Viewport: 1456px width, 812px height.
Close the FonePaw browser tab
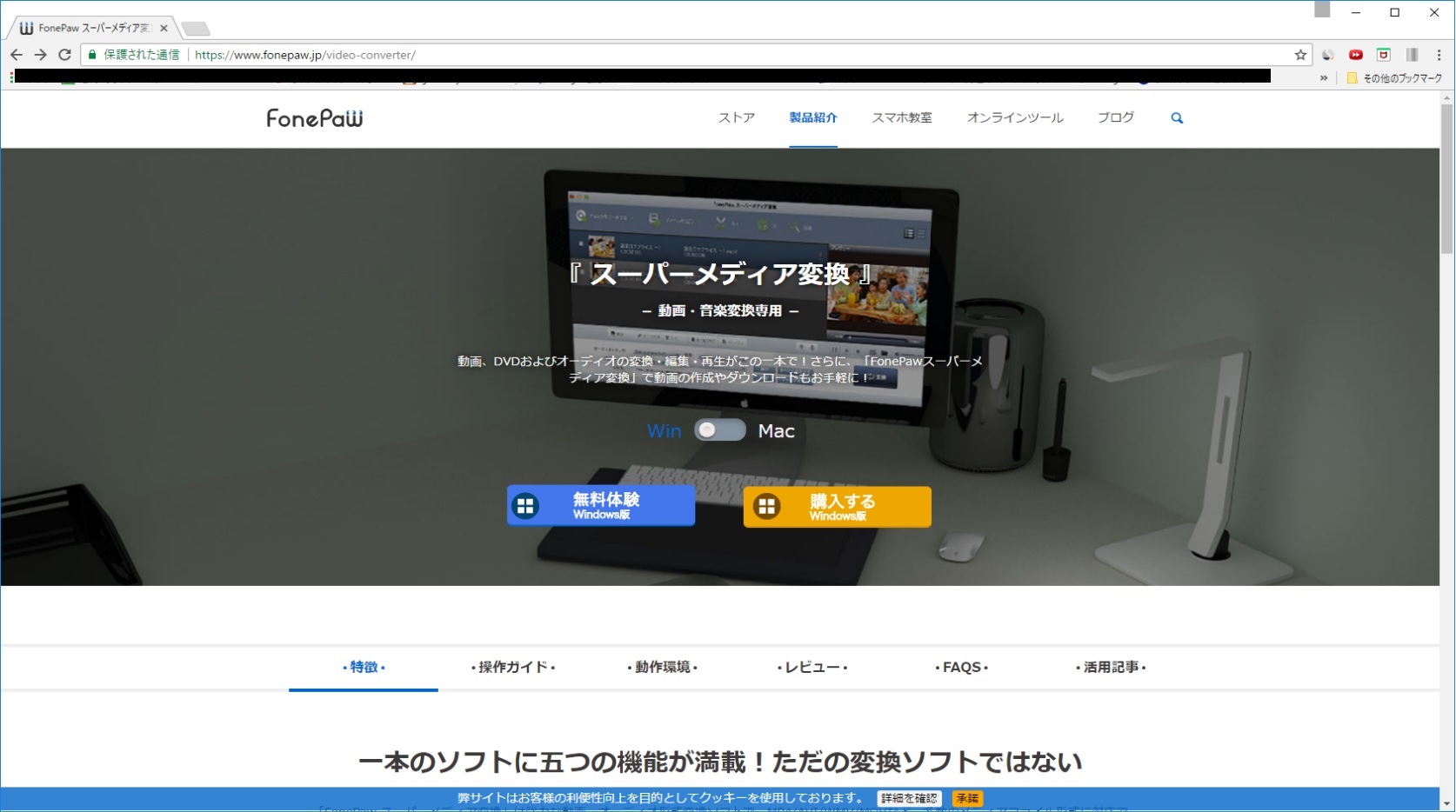point(164,28)
